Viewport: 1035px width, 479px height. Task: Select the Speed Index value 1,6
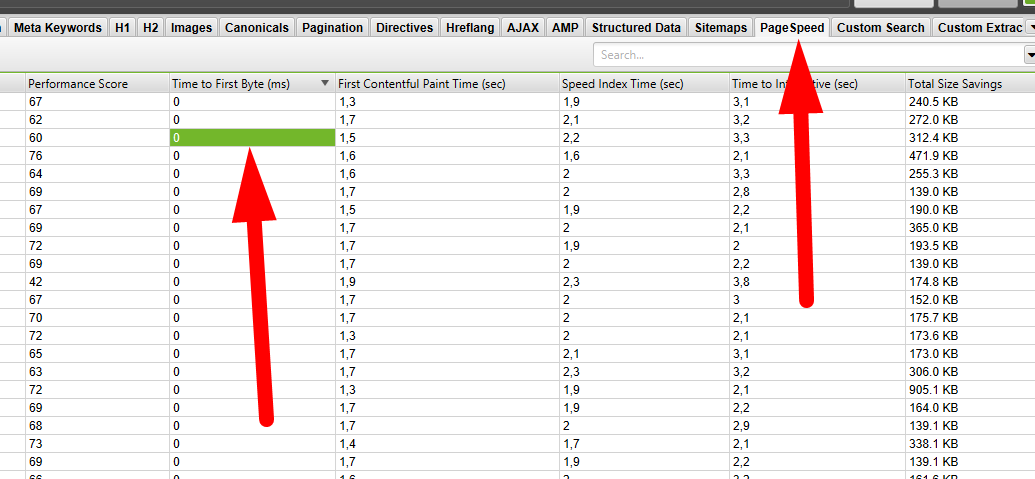point(644,156)
